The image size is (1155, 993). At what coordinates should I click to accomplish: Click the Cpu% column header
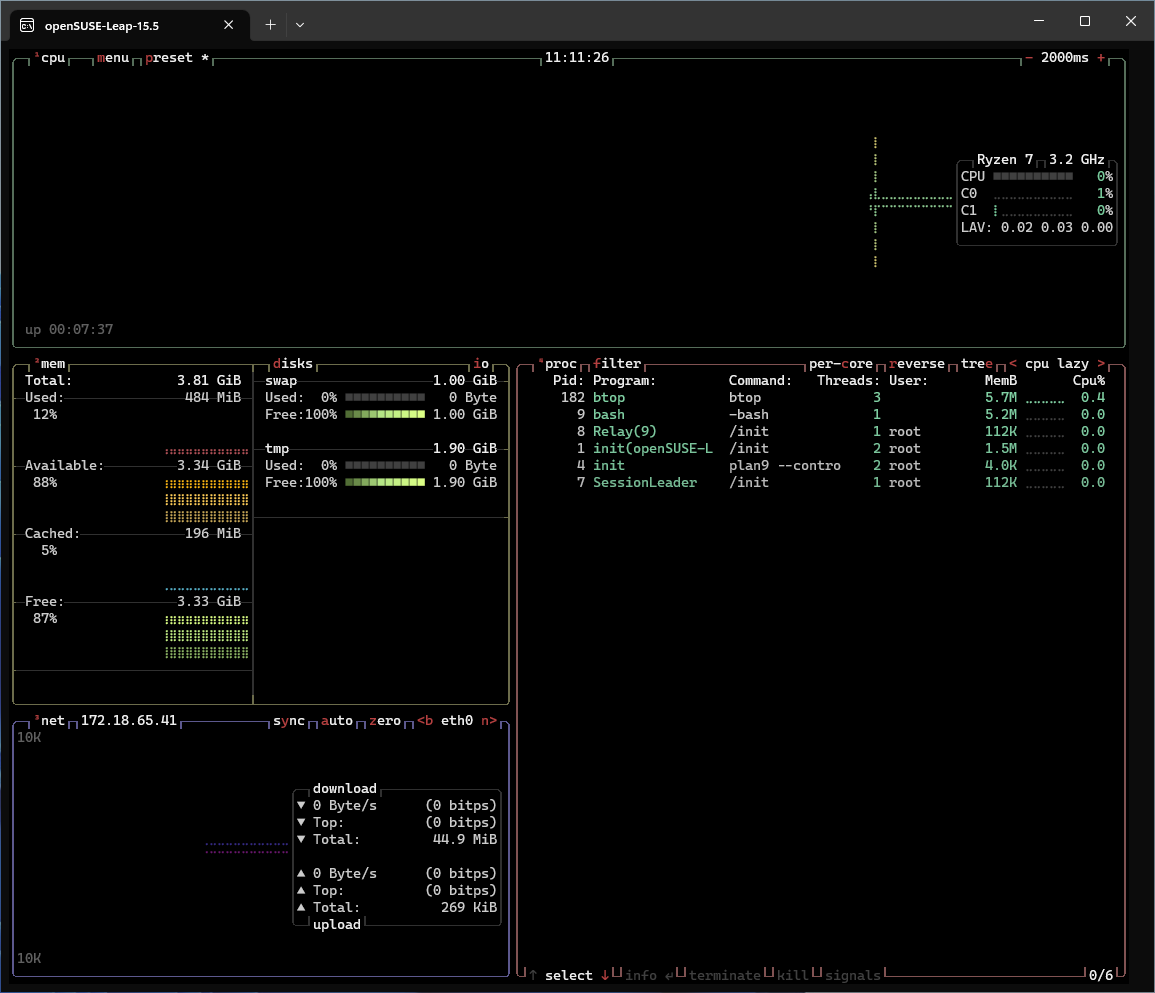[x=1089, y=381]
